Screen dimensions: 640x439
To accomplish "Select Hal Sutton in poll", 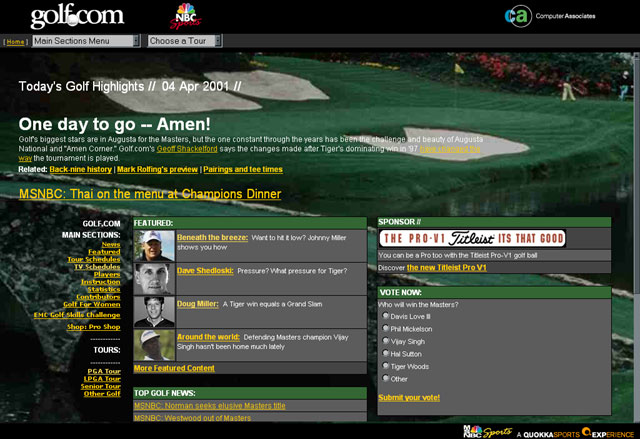I will coord(385,353).
